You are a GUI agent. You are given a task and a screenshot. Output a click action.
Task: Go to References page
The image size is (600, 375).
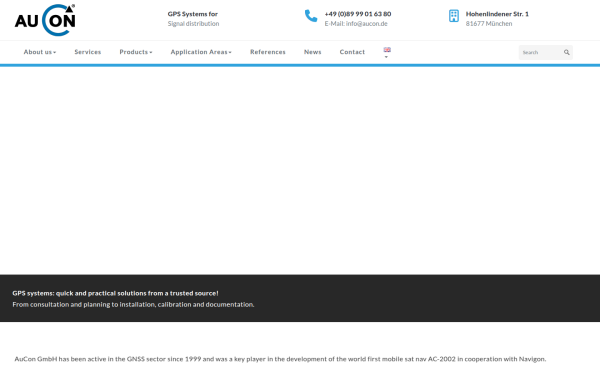pyautogui.click(x=268, y=52)
